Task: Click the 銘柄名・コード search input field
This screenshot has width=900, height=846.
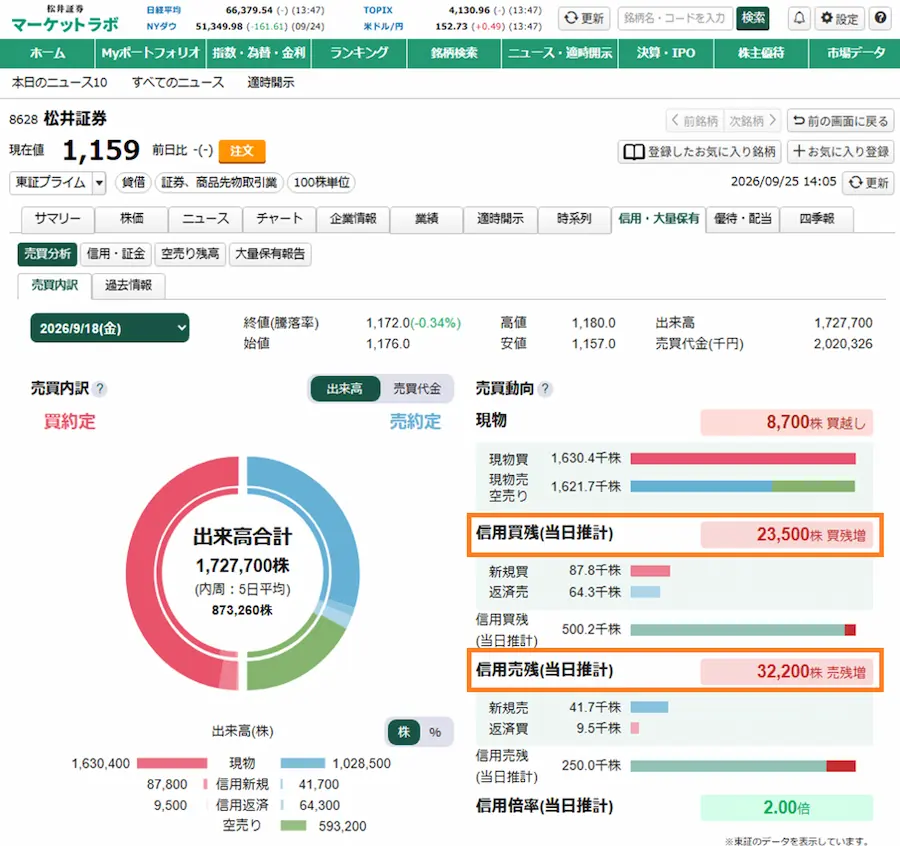Action: tap(674, 18)
